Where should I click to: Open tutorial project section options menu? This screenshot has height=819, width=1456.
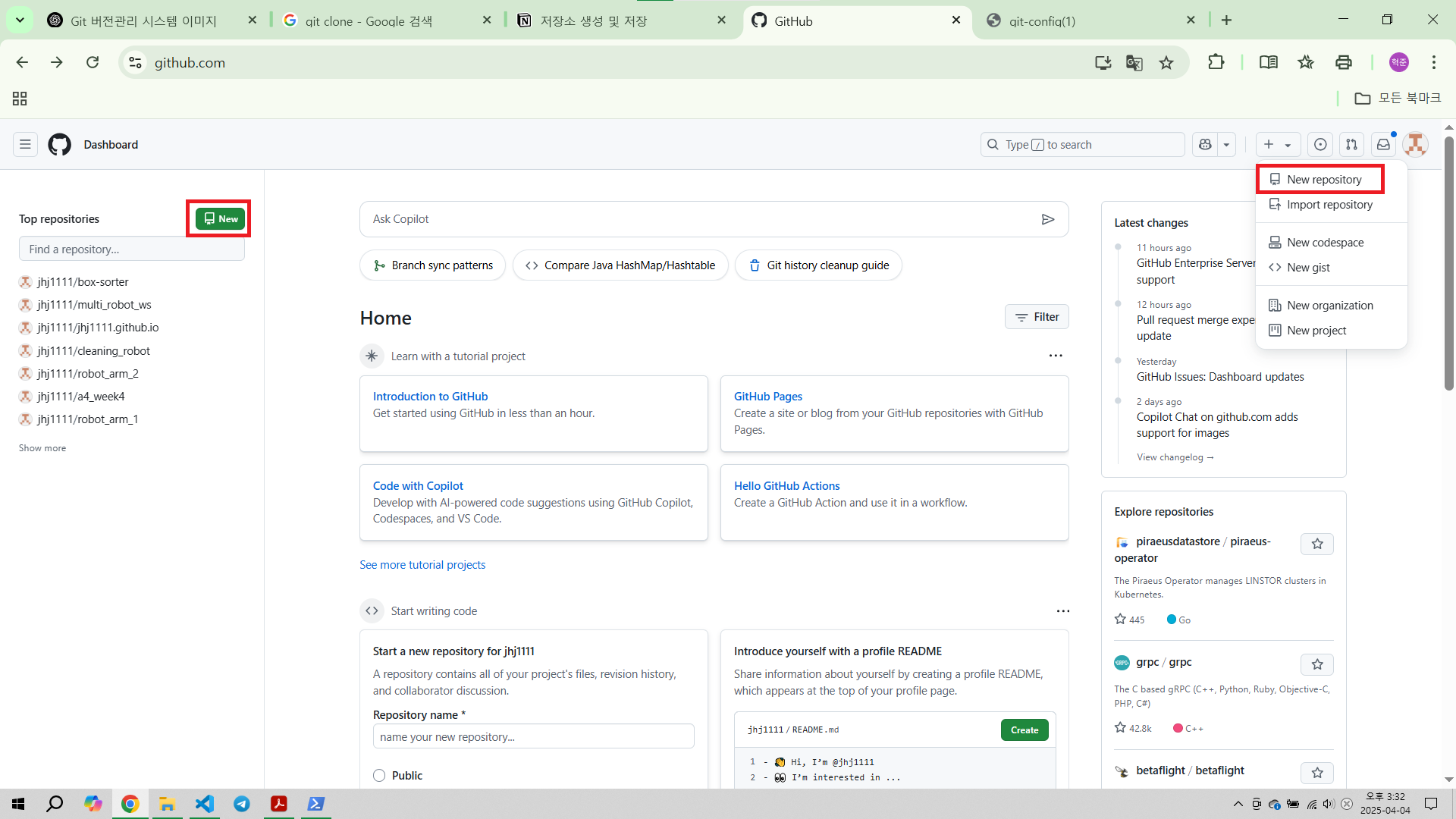point(1056,356)
